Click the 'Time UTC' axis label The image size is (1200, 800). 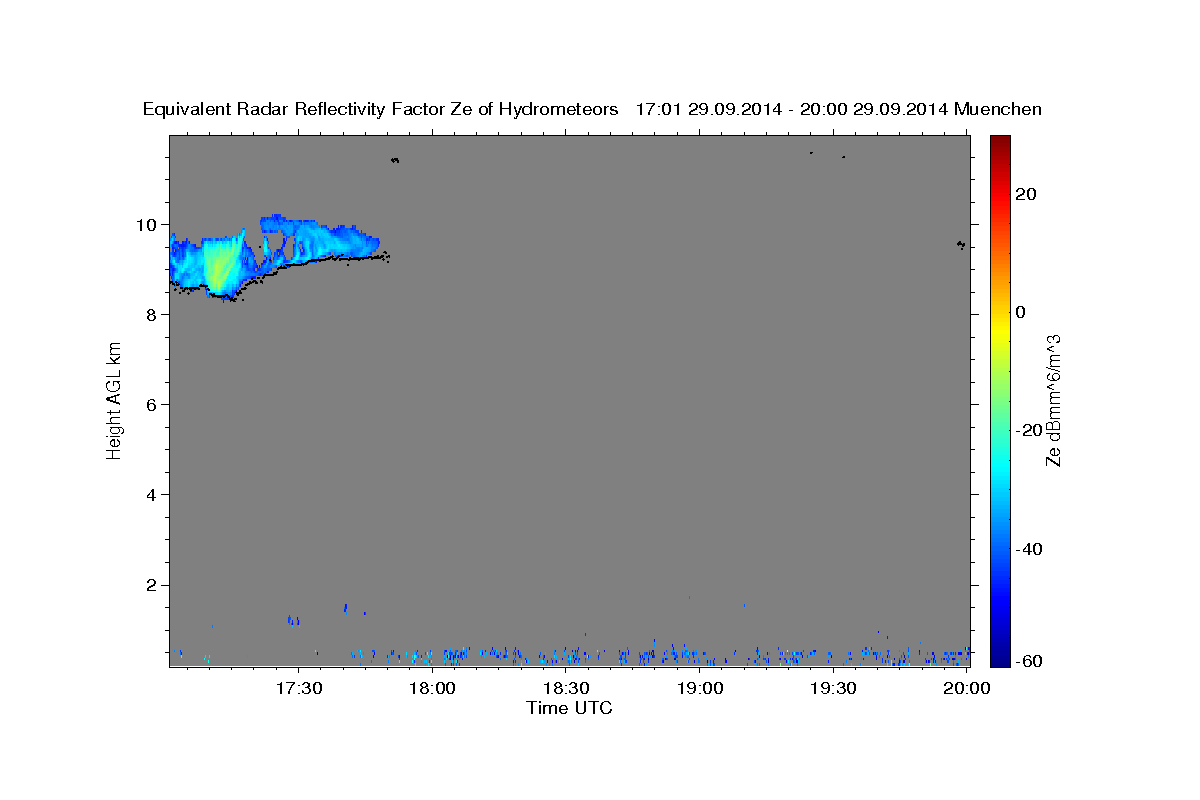click(x=569, y=708)
